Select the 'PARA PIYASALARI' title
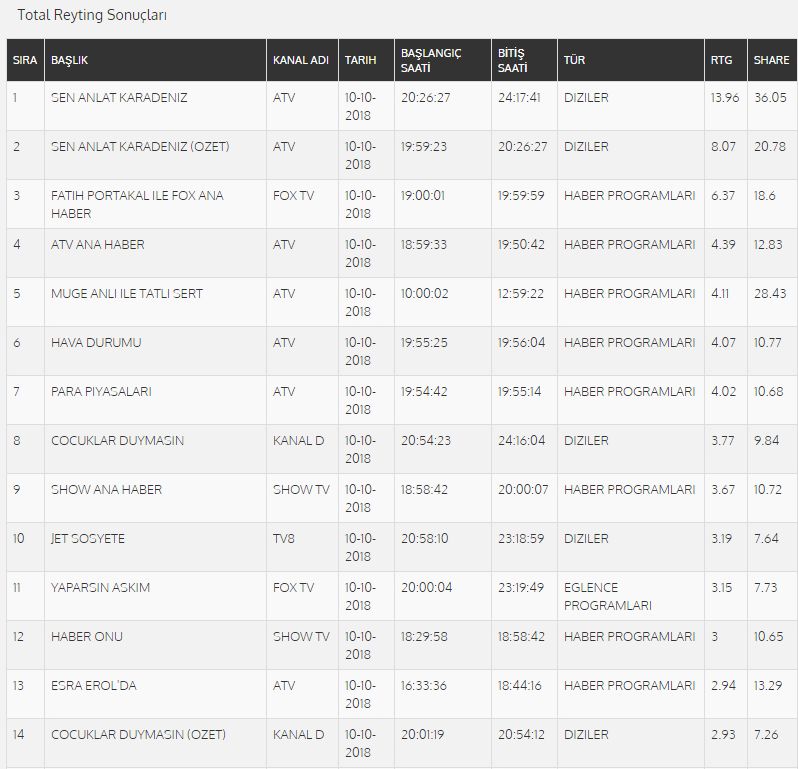Image resolution: width=798 pixels, height=769 pixels. [x=101, y=391]
